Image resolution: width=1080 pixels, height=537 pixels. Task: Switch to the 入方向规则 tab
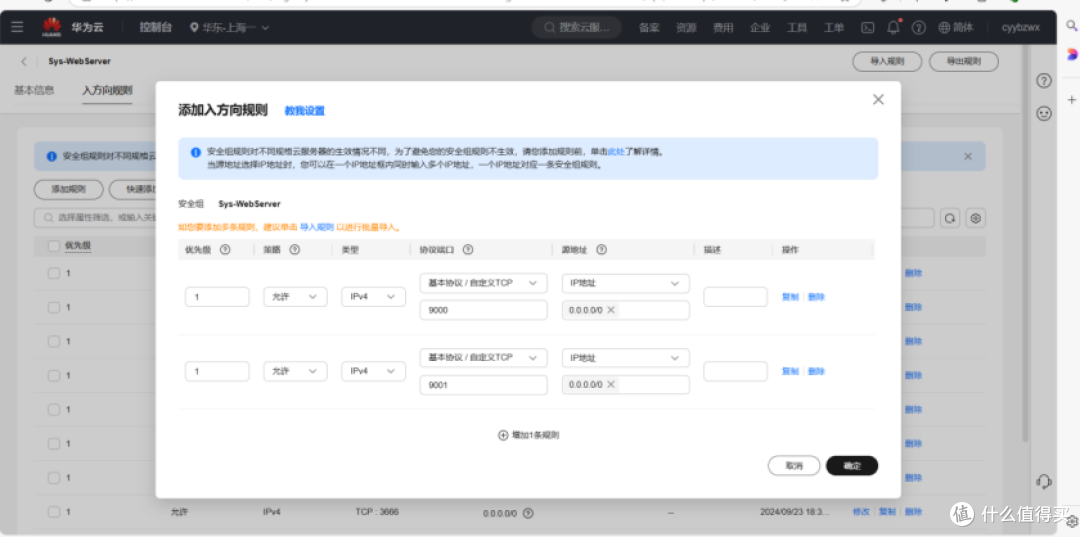[107, 90]
